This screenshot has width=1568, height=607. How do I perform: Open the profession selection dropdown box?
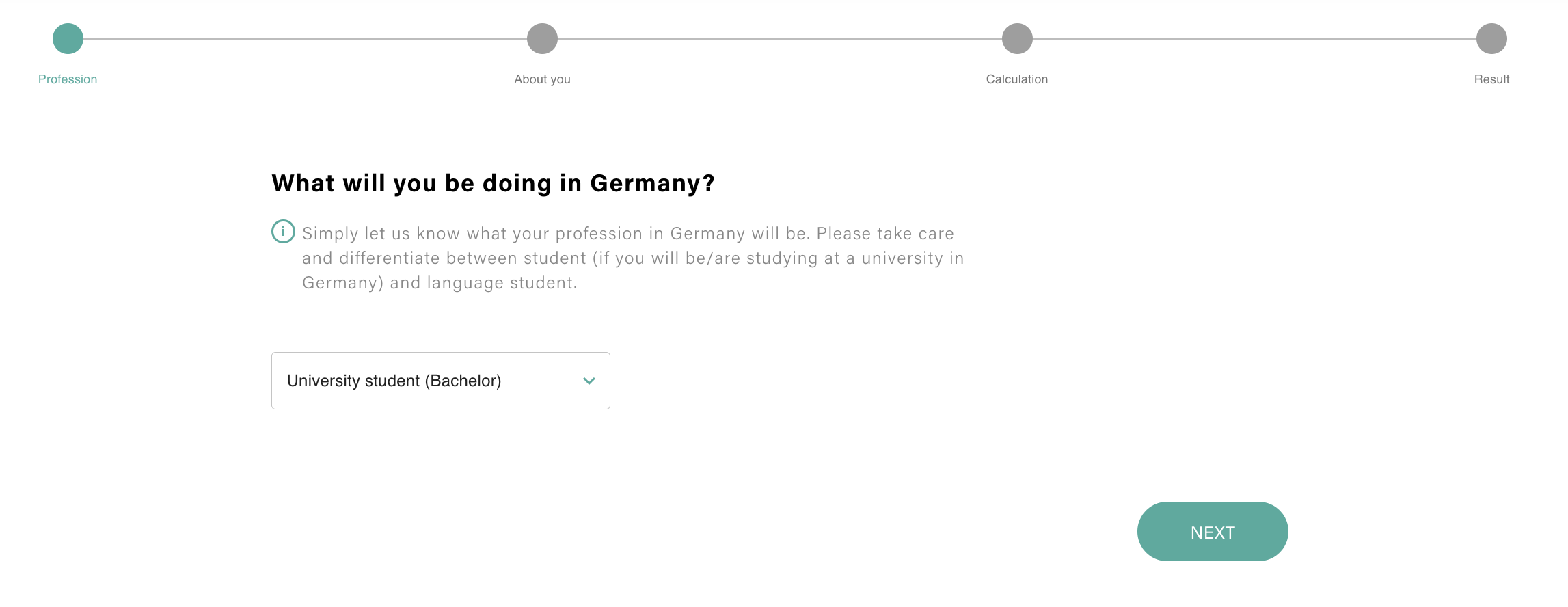(440, 381)
